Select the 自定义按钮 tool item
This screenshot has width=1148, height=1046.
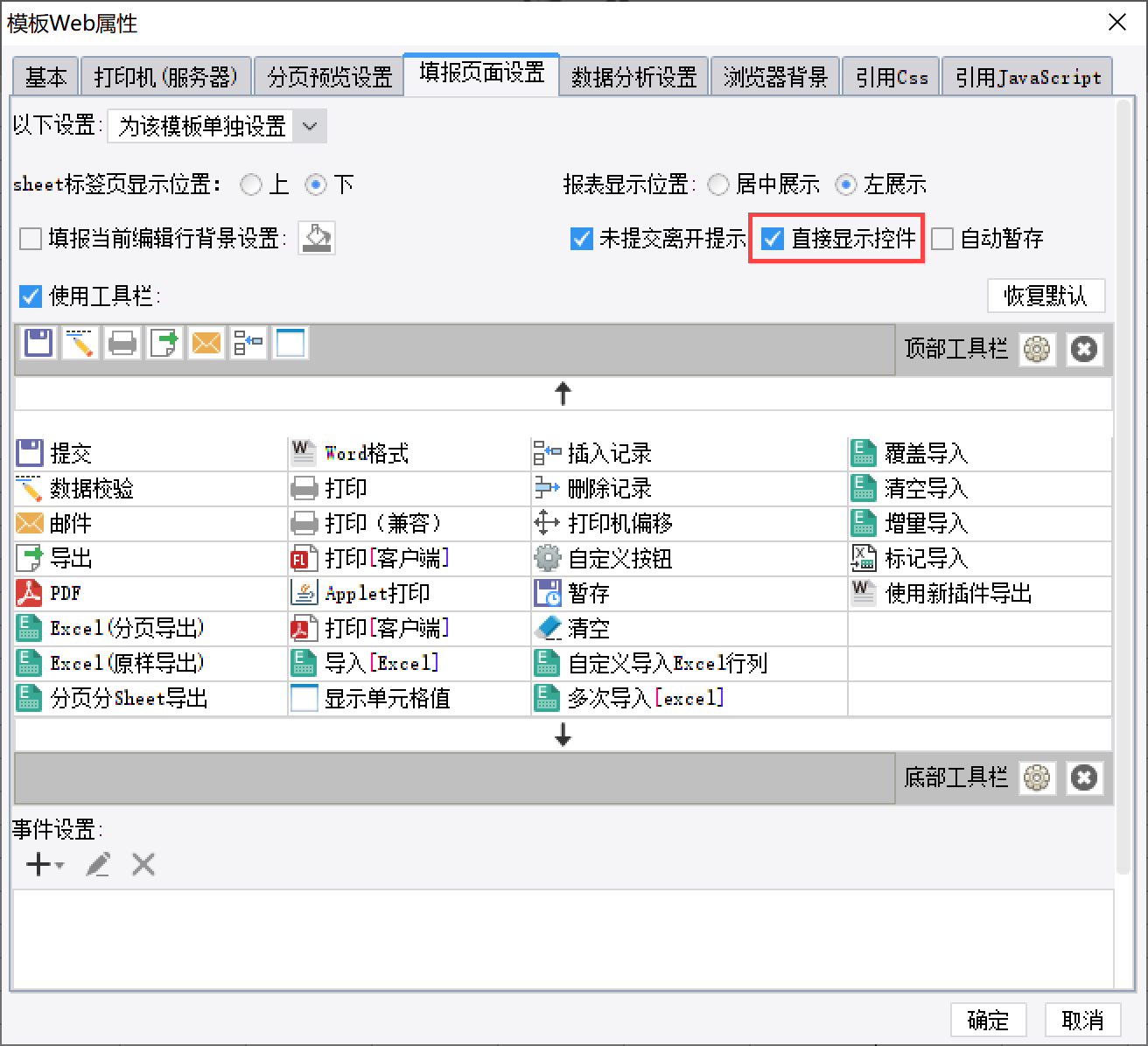click(x=689, y=558)
